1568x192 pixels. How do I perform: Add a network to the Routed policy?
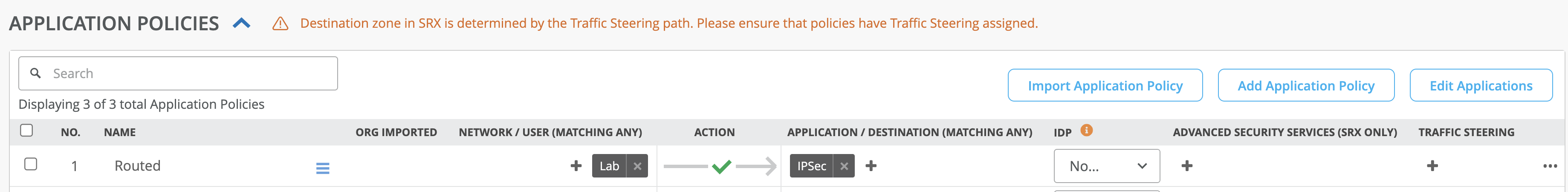pyautogui.click(x=576, y=166)
